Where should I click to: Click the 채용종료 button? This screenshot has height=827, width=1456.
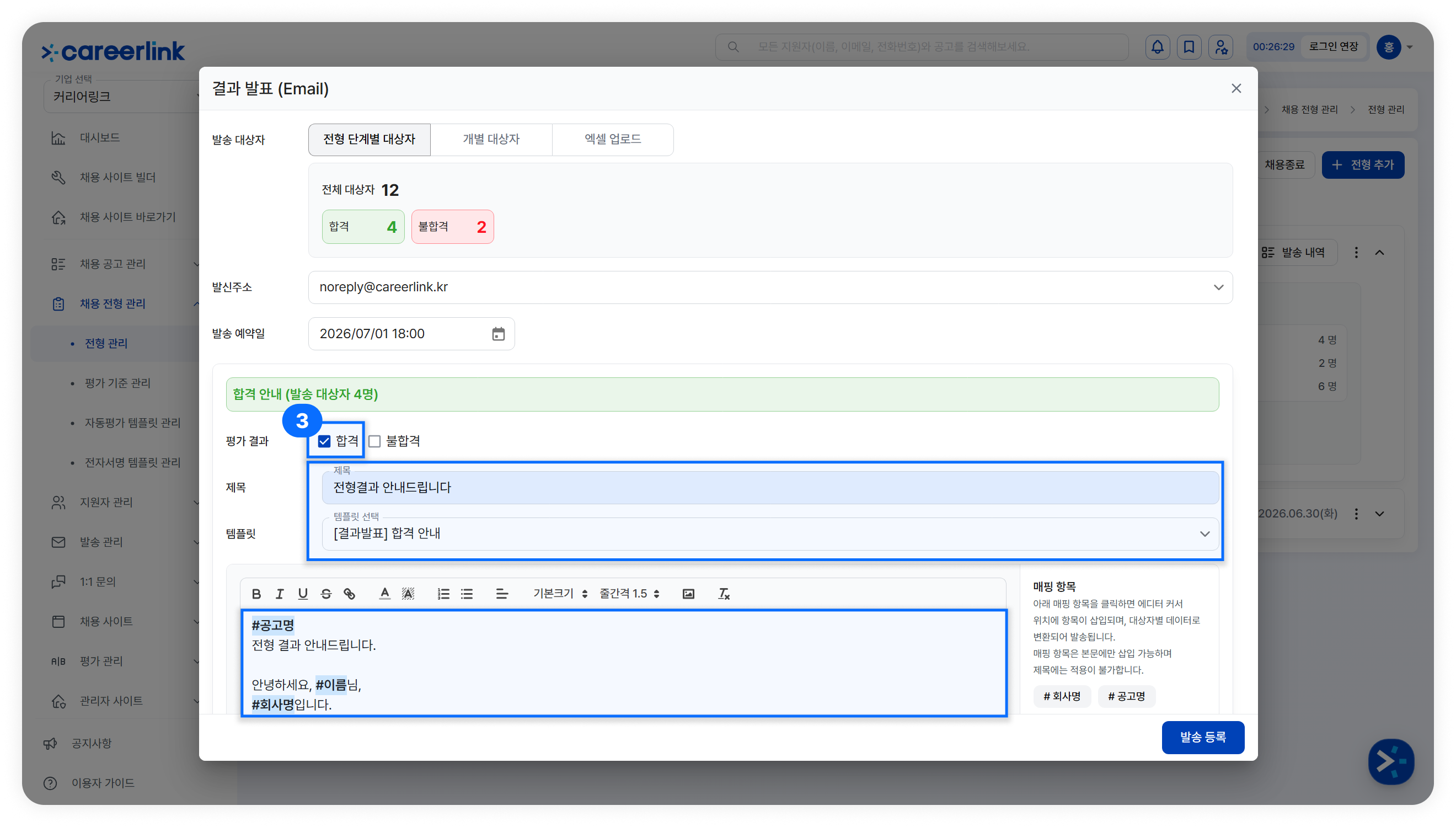pyautogui.click(x=1284, y=166)
